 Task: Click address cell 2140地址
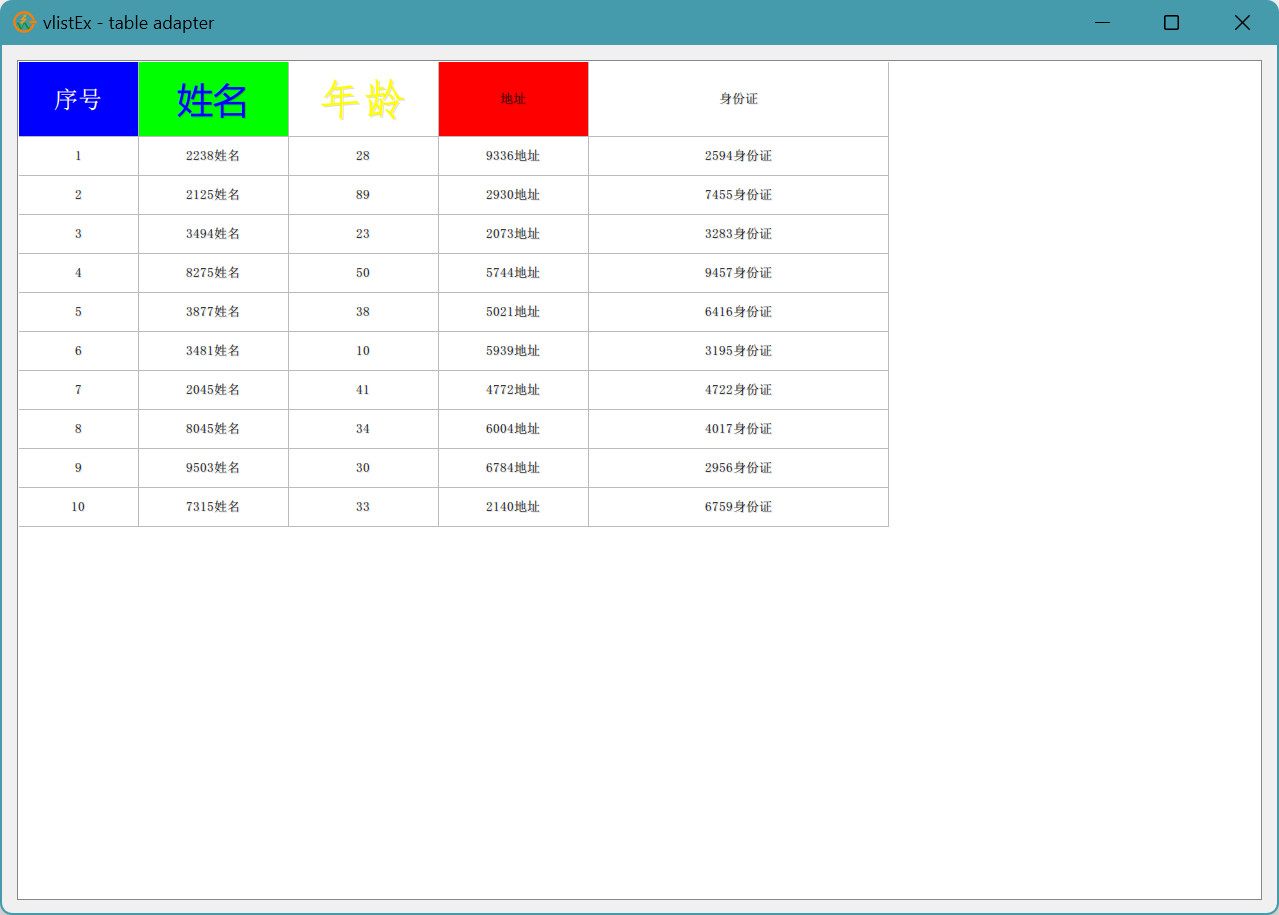click(x=513, y=507)
